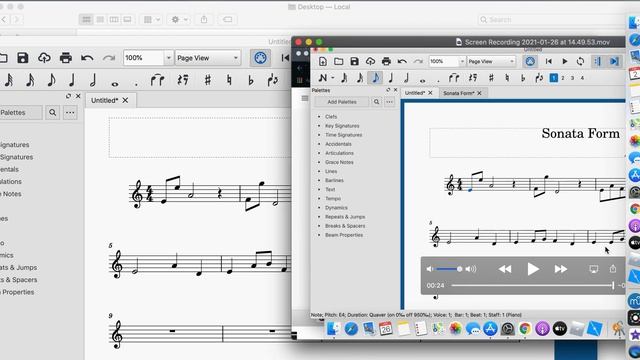The height and width of the screenshot is (360, 640).
Task: Undo the last action in background MuseScore
Action: [x=87, y=58]
